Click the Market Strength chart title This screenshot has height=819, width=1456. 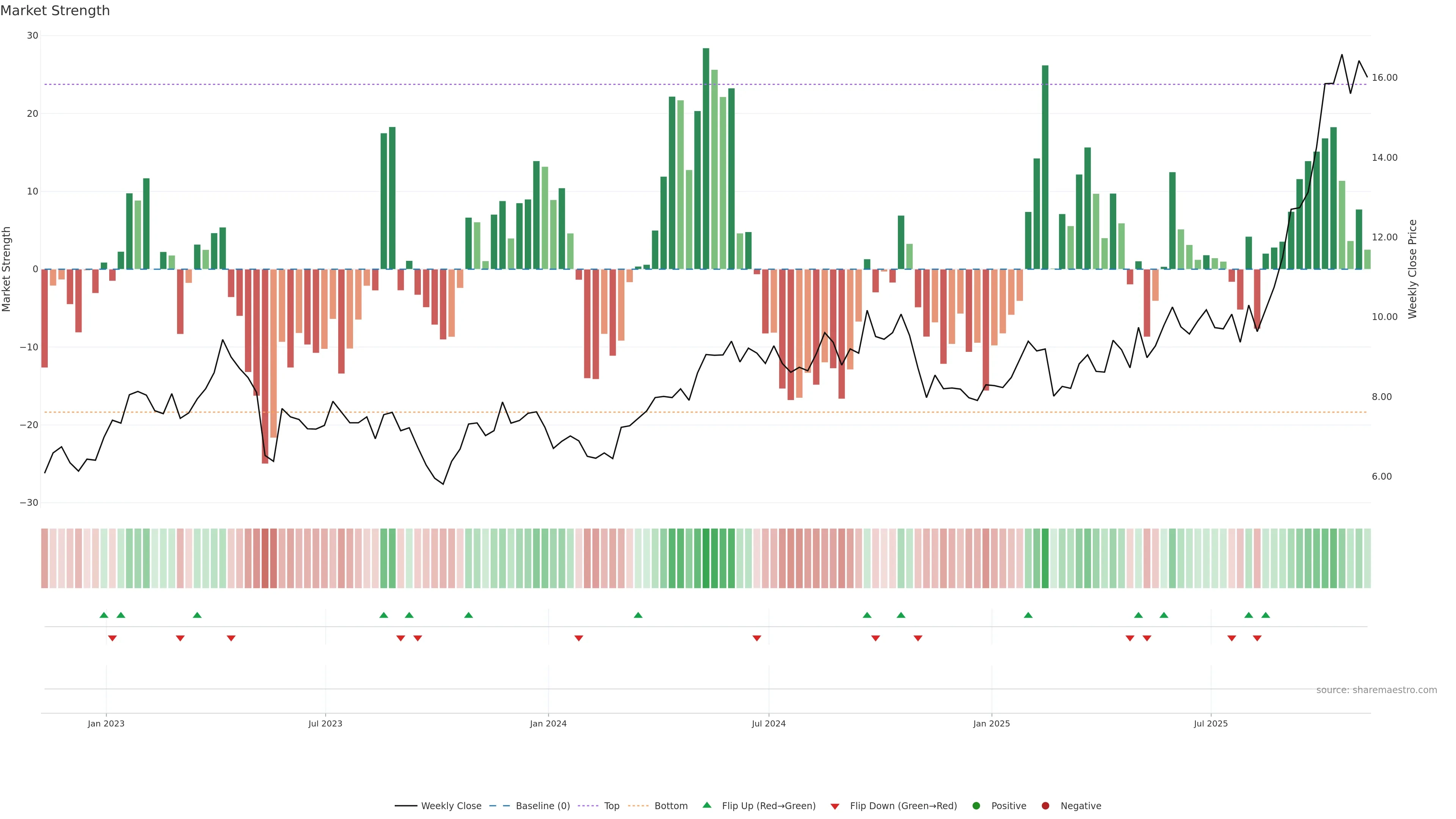pos(55,11)
